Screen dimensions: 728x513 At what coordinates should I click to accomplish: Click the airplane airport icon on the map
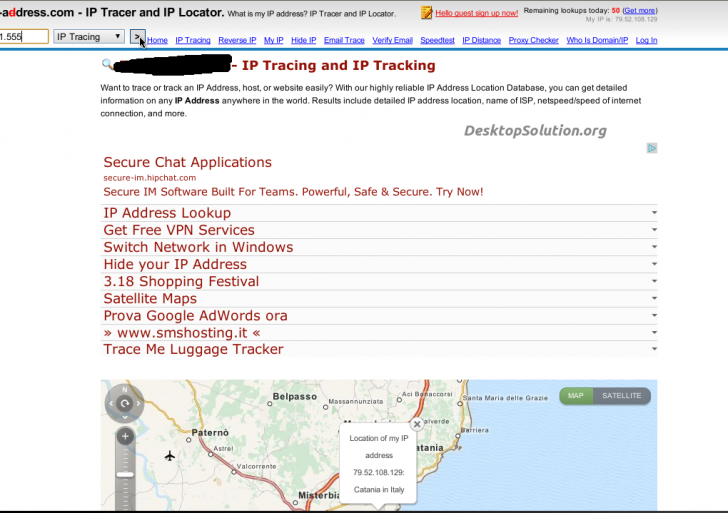[x=170, y=456]
